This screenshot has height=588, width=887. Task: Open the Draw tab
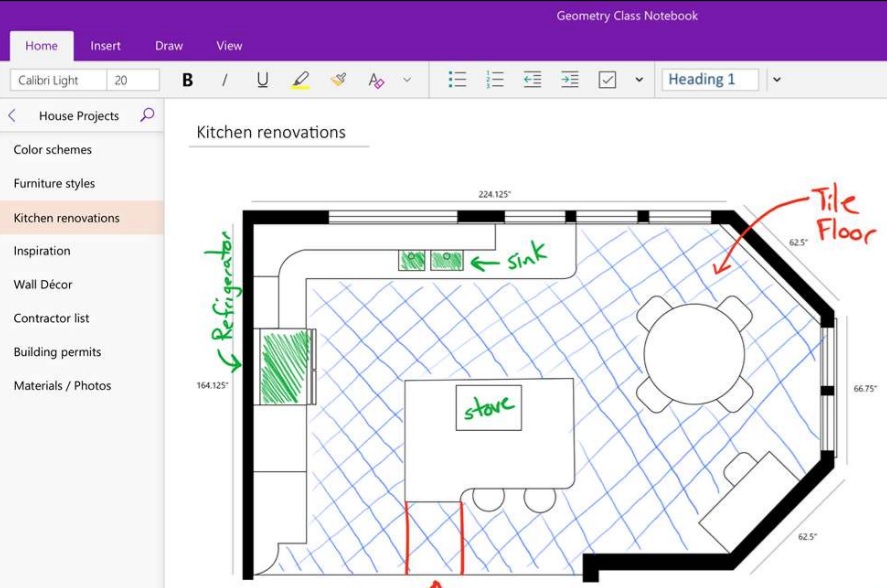click(x=169, y=46)
